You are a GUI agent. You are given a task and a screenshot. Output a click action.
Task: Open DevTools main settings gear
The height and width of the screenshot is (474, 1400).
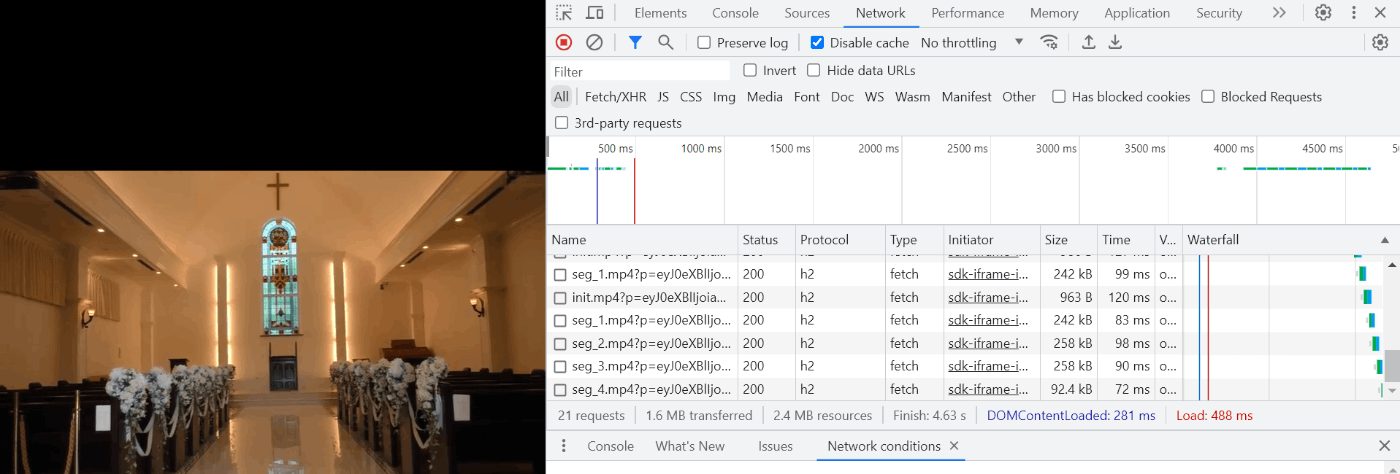(1323, 13)
